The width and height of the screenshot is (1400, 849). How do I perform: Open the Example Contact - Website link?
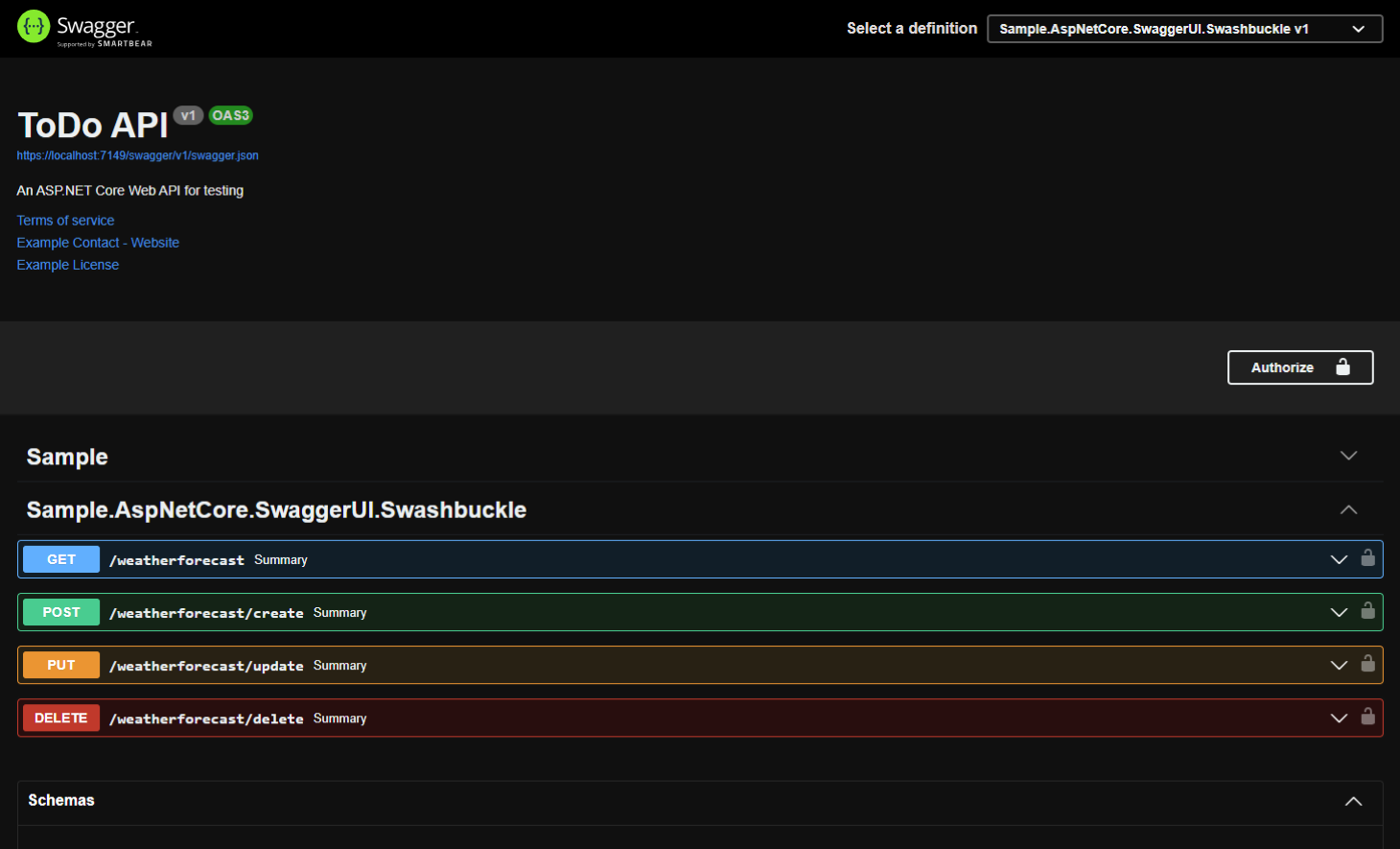coord(98,243)
